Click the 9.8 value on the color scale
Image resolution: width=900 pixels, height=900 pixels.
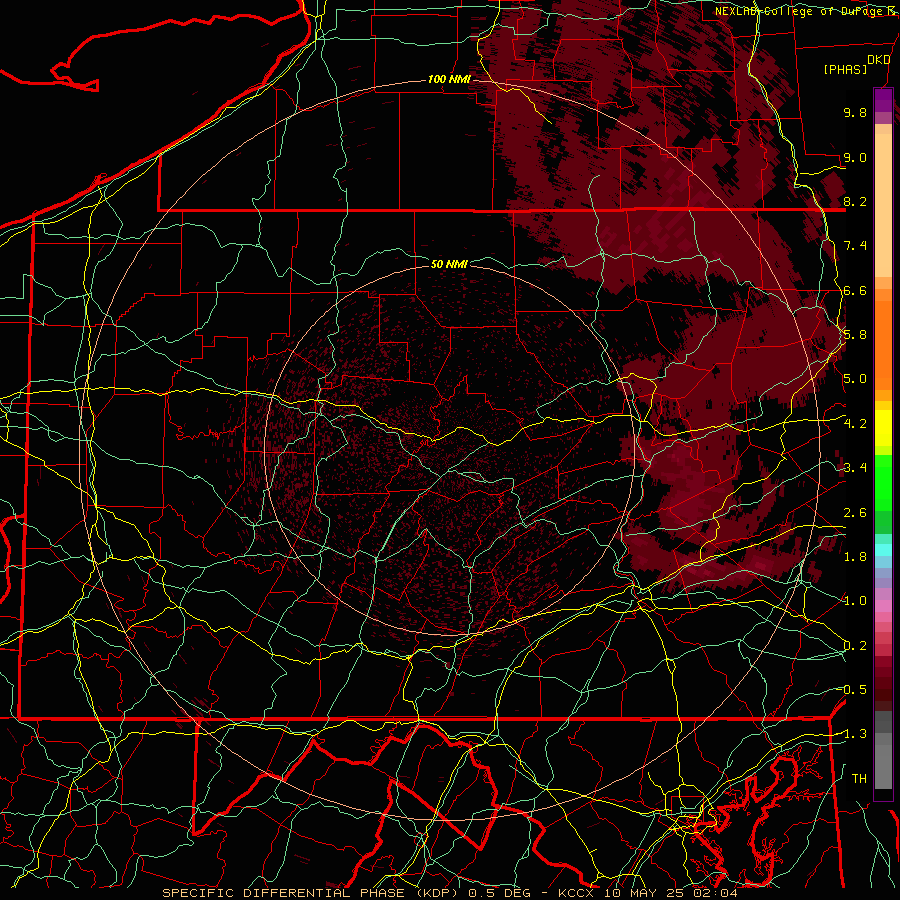click(x=855, y=112)
